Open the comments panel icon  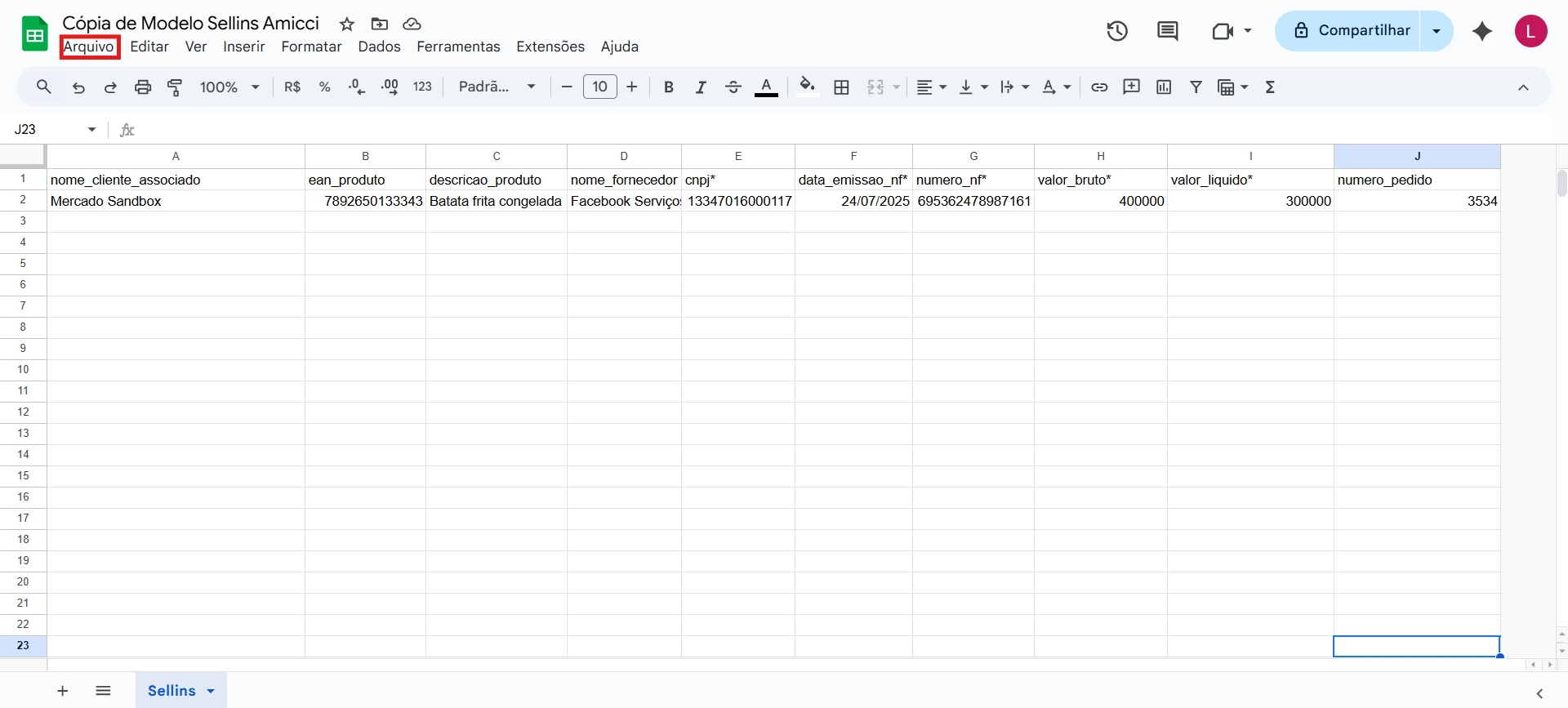(x=1167, y=31)
